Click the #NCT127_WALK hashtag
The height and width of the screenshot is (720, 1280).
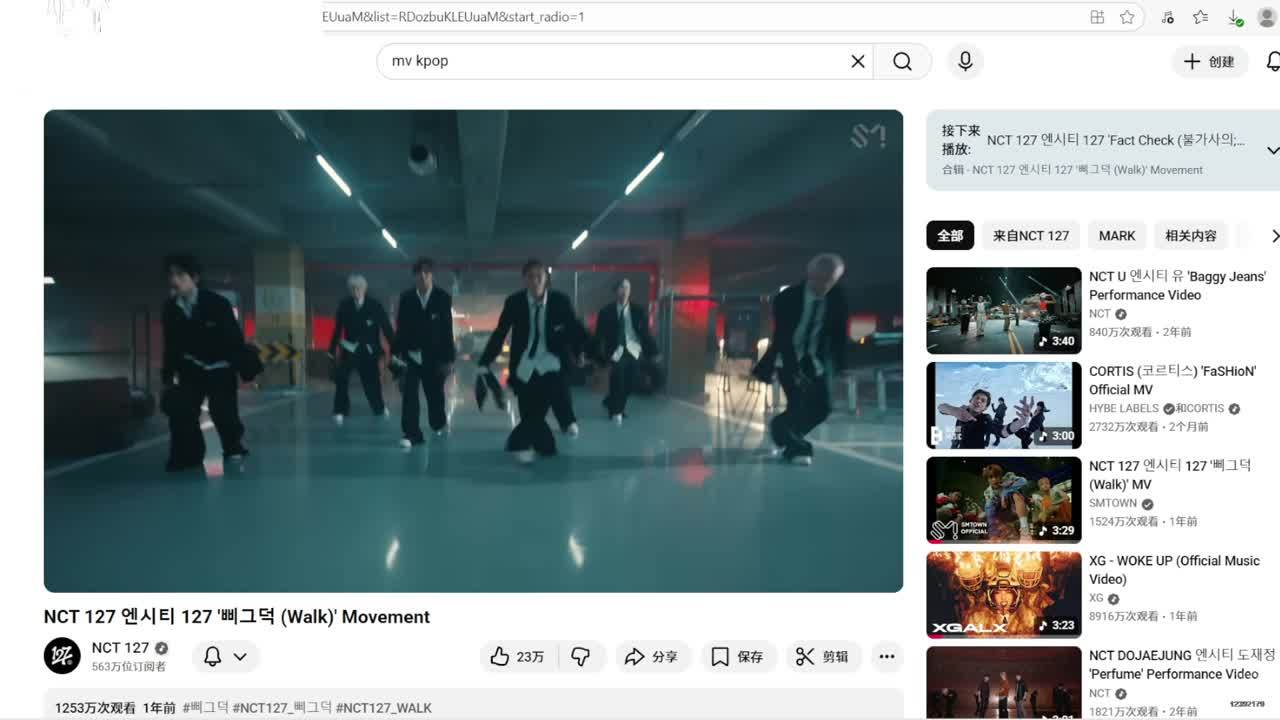(x=384, y=708)
